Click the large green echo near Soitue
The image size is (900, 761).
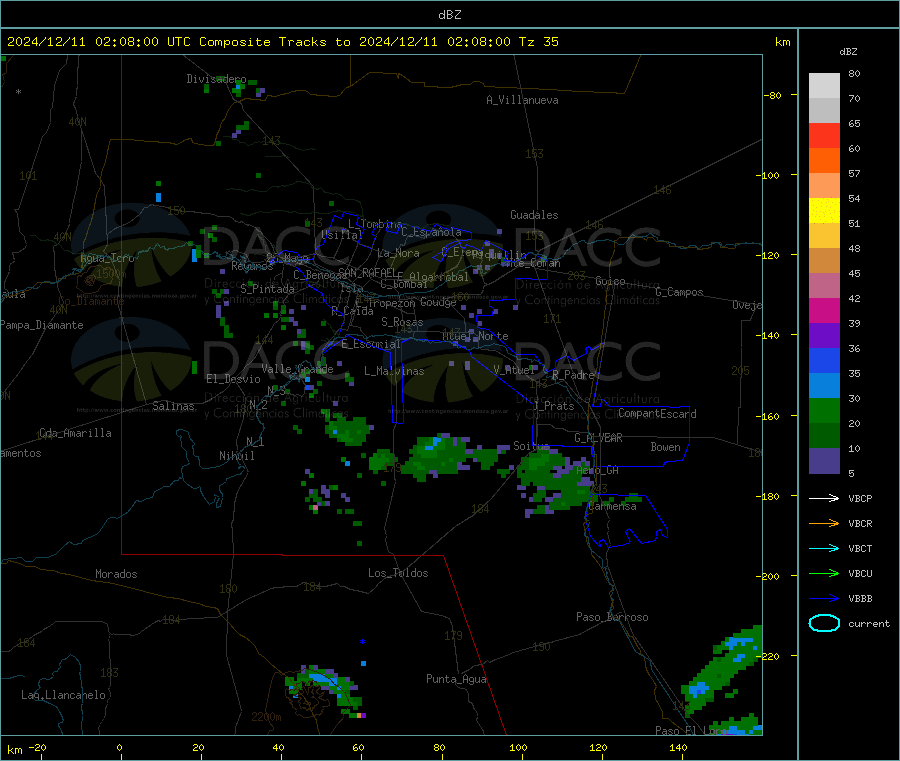[554, 481]
